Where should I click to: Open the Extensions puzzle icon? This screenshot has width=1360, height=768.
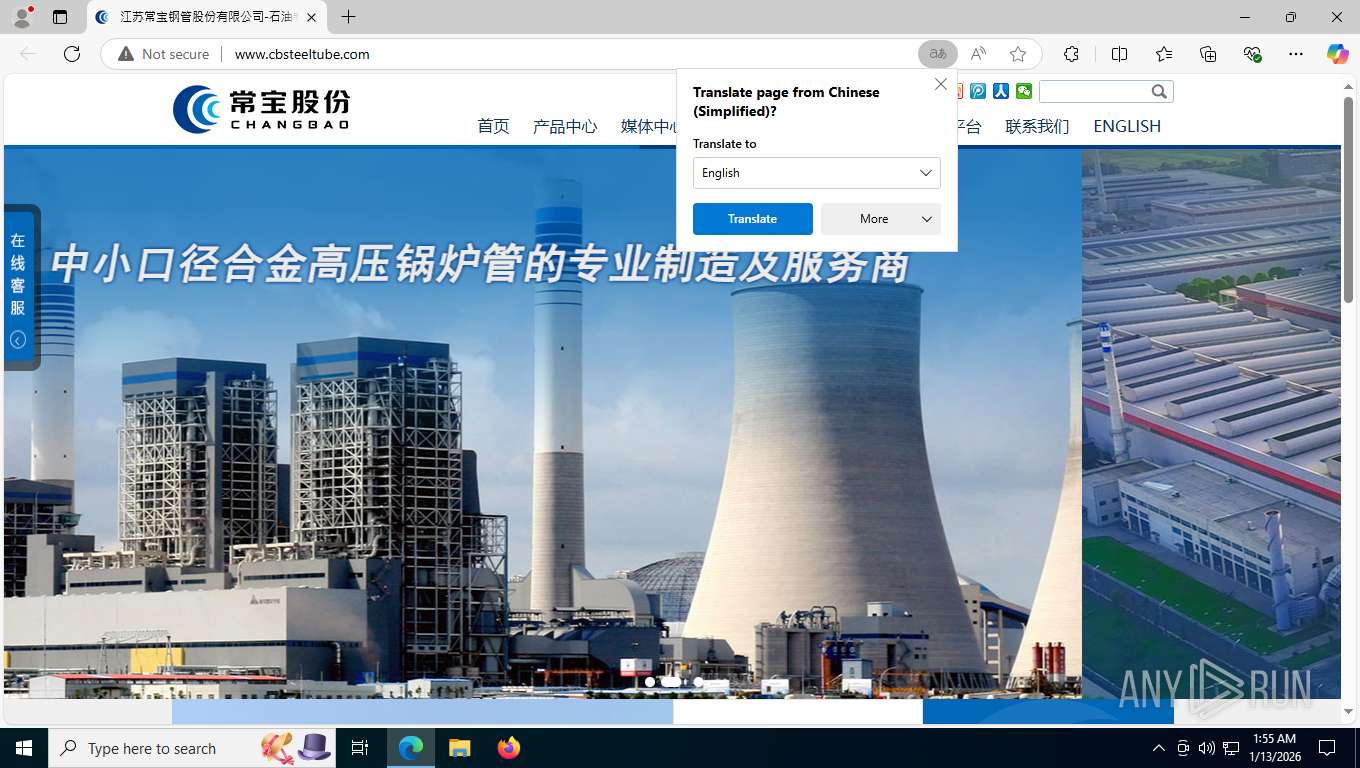coord(1071,54)
